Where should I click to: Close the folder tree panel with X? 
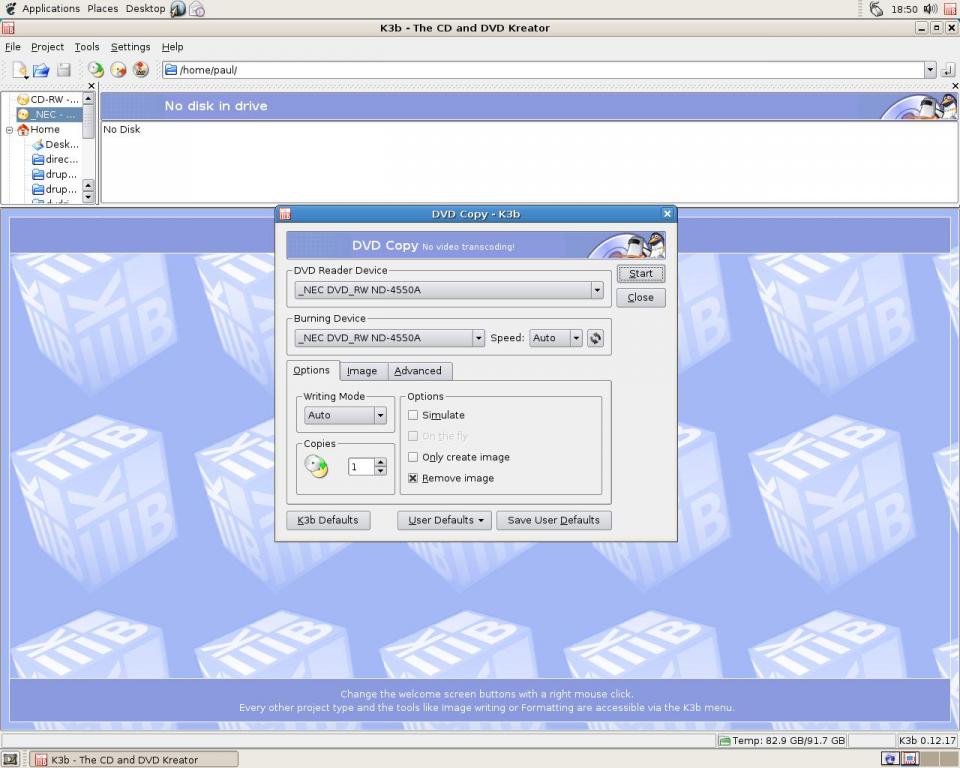tap(92, 86)
